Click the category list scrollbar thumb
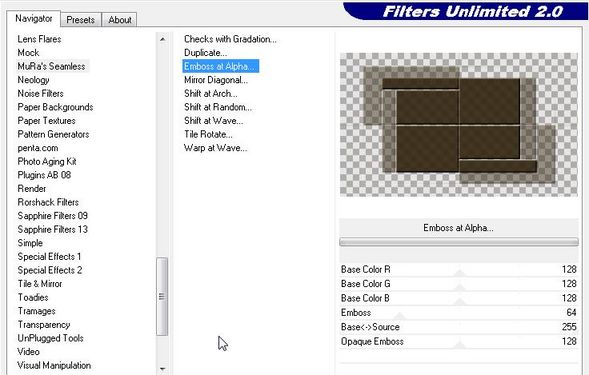This screenshot has height=375, width=589. [162, 296]
